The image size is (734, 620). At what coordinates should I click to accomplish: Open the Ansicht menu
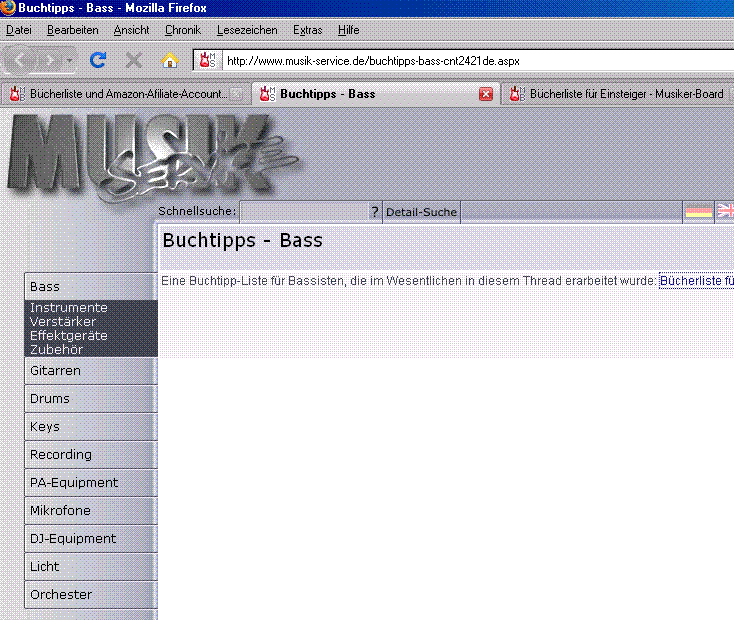(x=132, y=30)
